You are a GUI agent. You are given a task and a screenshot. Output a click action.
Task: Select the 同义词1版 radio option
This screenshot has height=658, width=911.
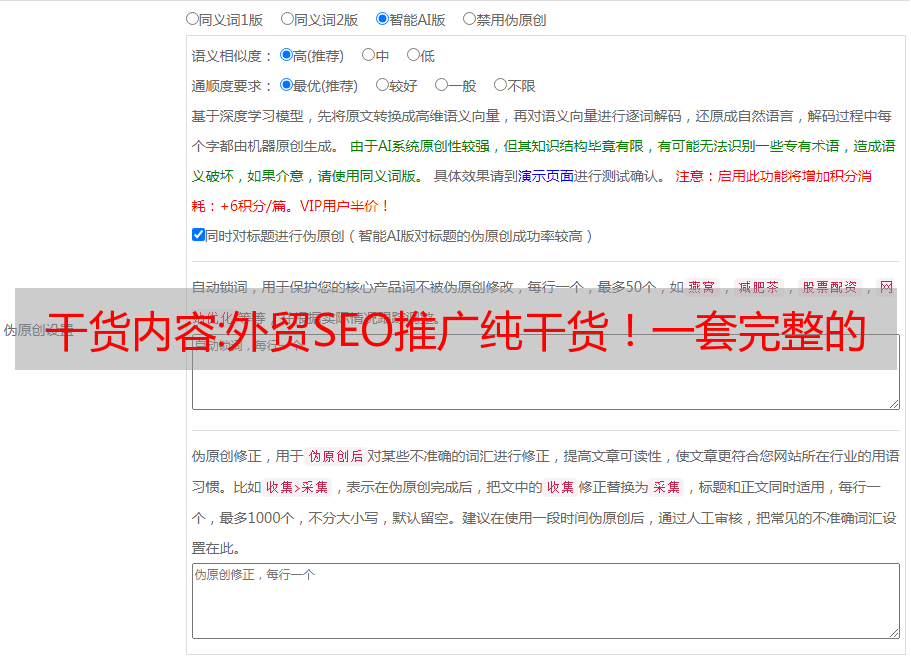192,19
